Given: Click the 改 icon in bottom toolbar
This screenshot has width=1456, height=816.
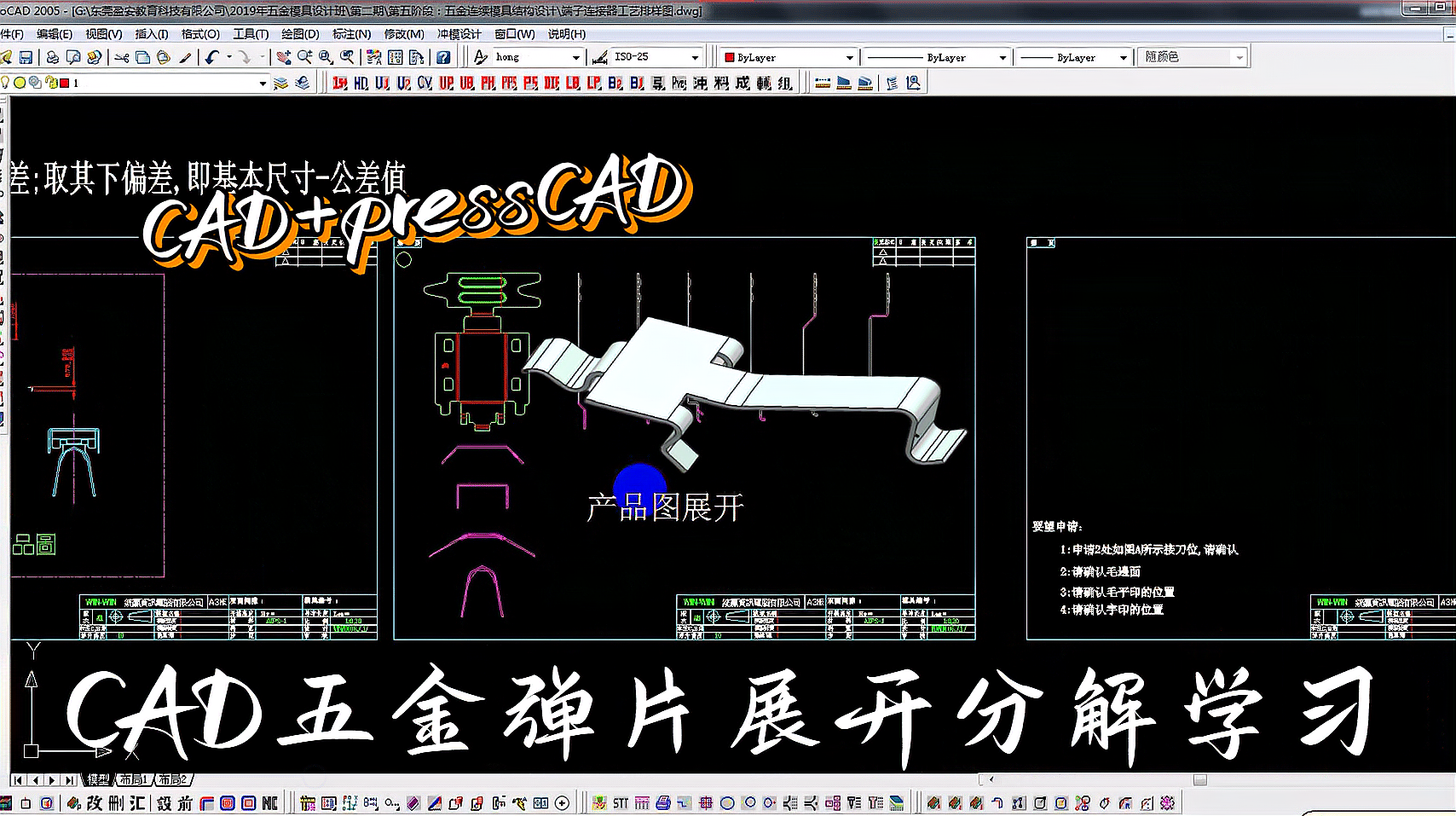Looking at the screenshot, I should point(94,803).
